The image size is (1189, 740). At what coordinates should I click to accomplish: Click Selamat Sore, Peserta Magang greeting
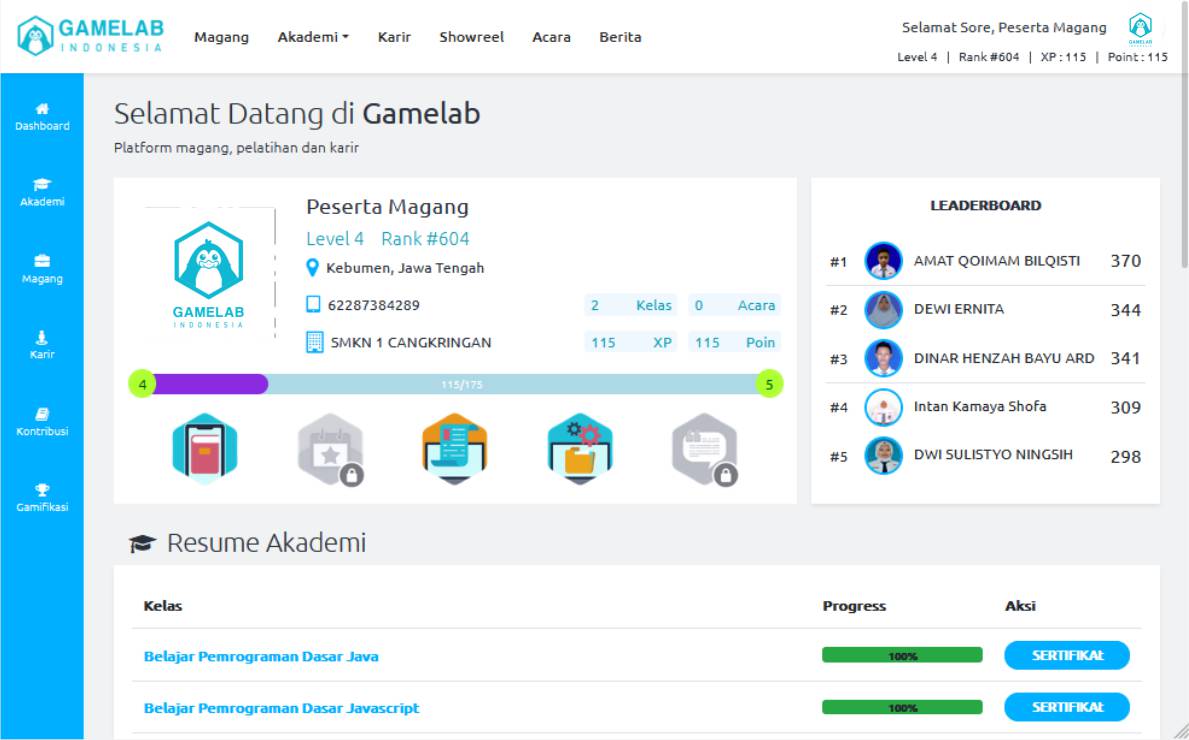coord(1004,28)
